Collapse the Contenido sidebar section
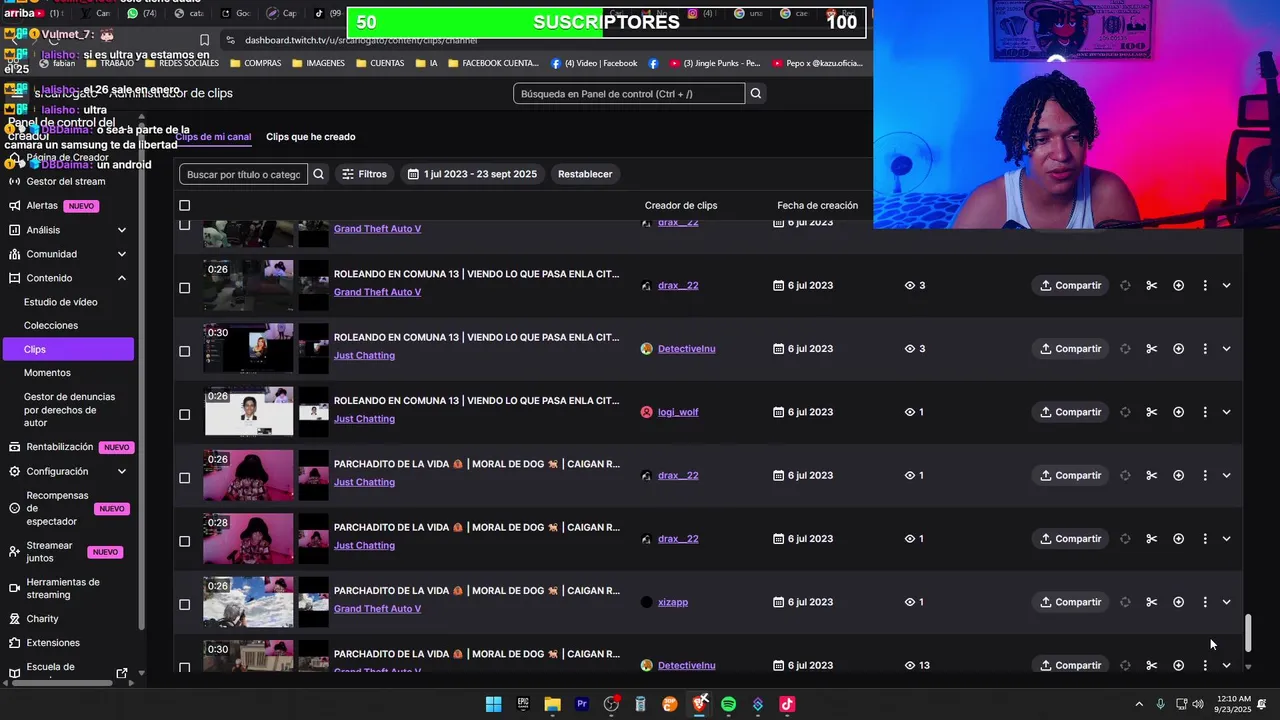Viewport: 1280px width, 720px height. (122, 278)
